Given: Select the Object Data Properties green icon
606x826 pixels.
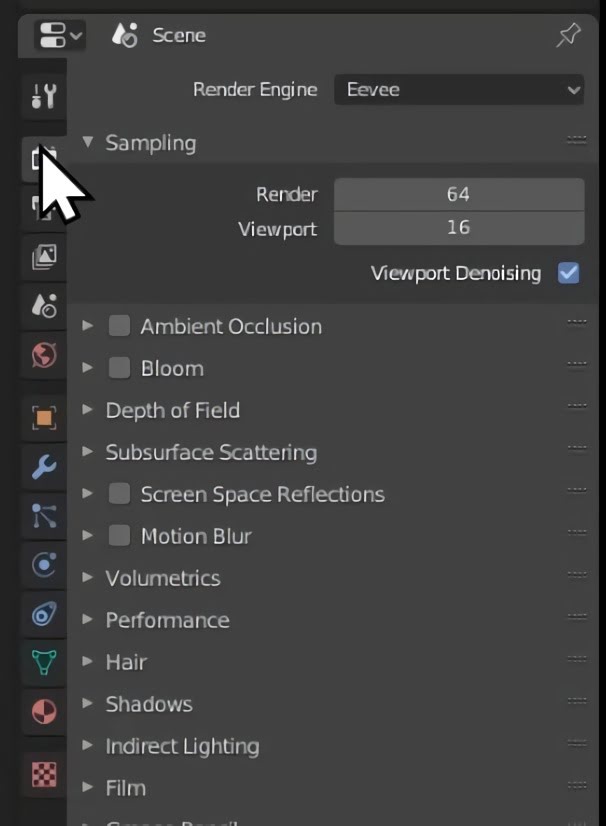Looking at the screenshot, I should (42, 663).
